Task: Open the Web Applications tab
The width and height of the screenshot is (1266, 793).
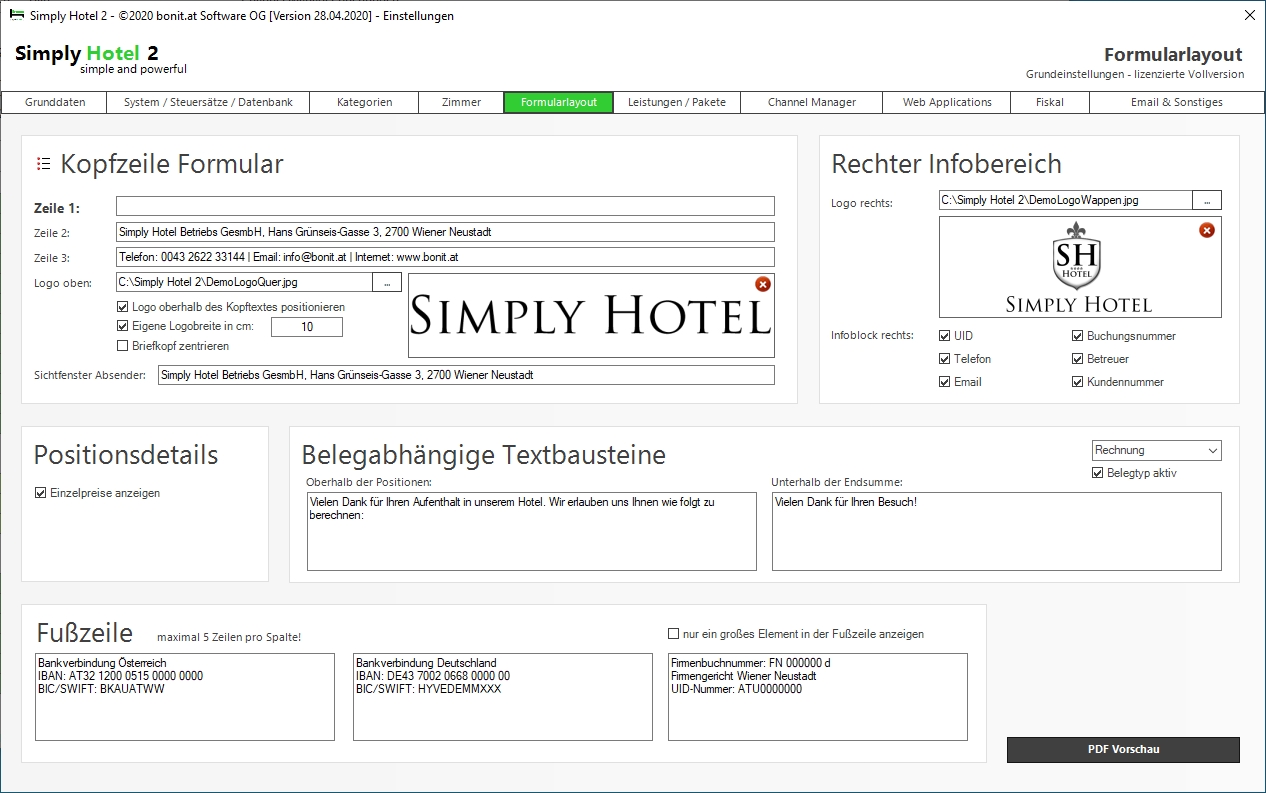Action: pyautogui.click(x=947, y=102)
